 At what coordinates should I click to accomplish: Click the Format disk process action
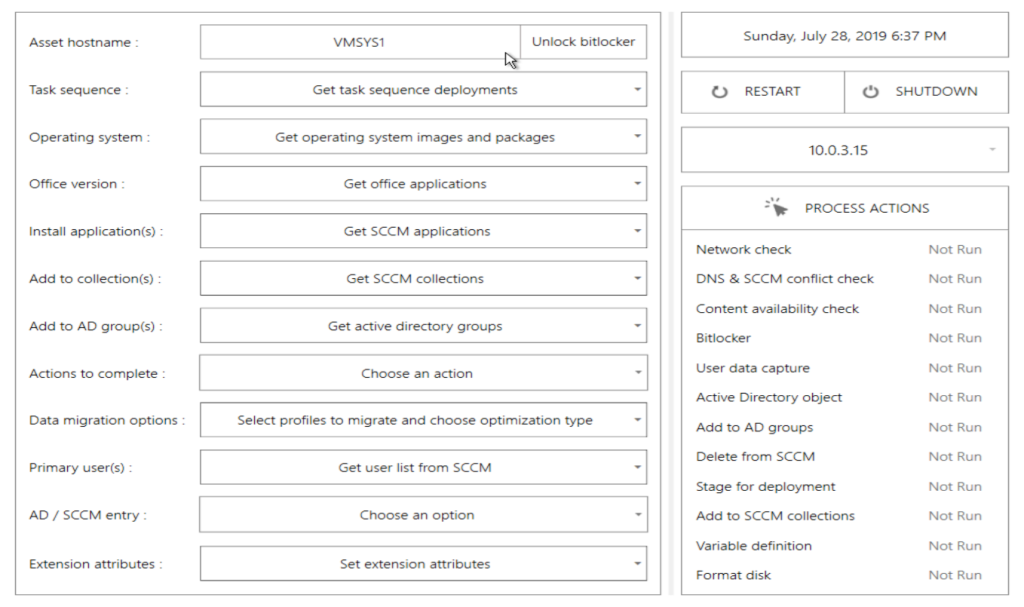click(733, 576)
